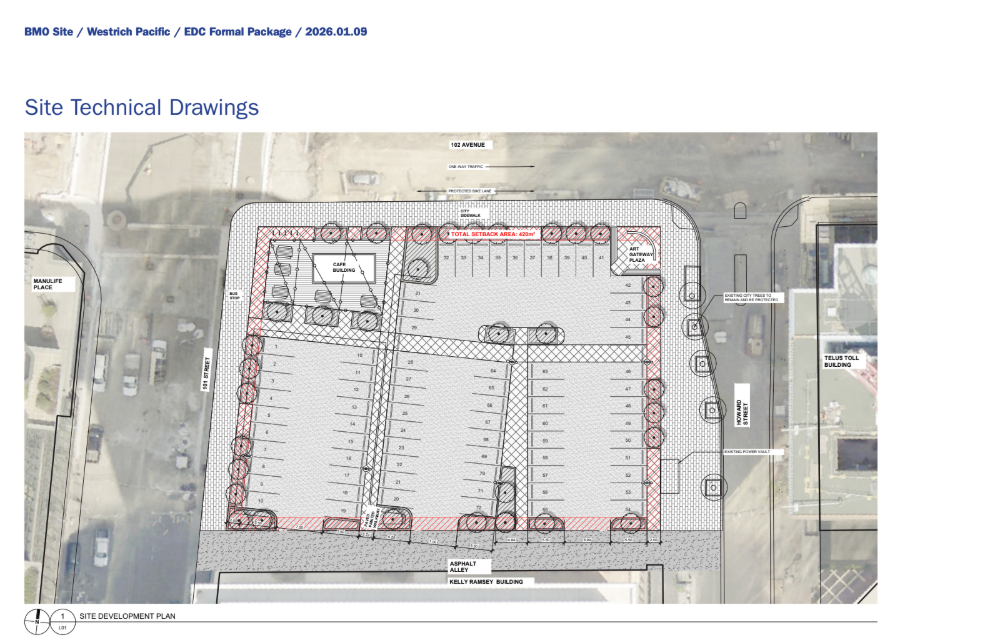
Task: Click the drawing number 1 L01 bubble
Action: (x=62, y=621)
